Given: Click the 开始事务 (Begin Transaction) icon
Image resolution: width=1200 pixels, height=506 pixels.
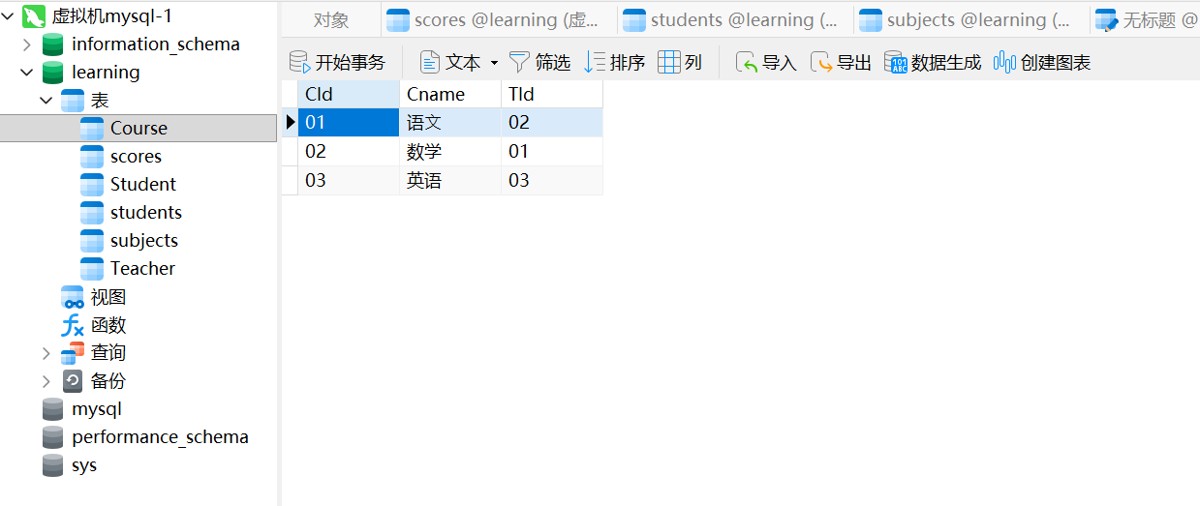Looking at the screenshot, I should (300, 62).
